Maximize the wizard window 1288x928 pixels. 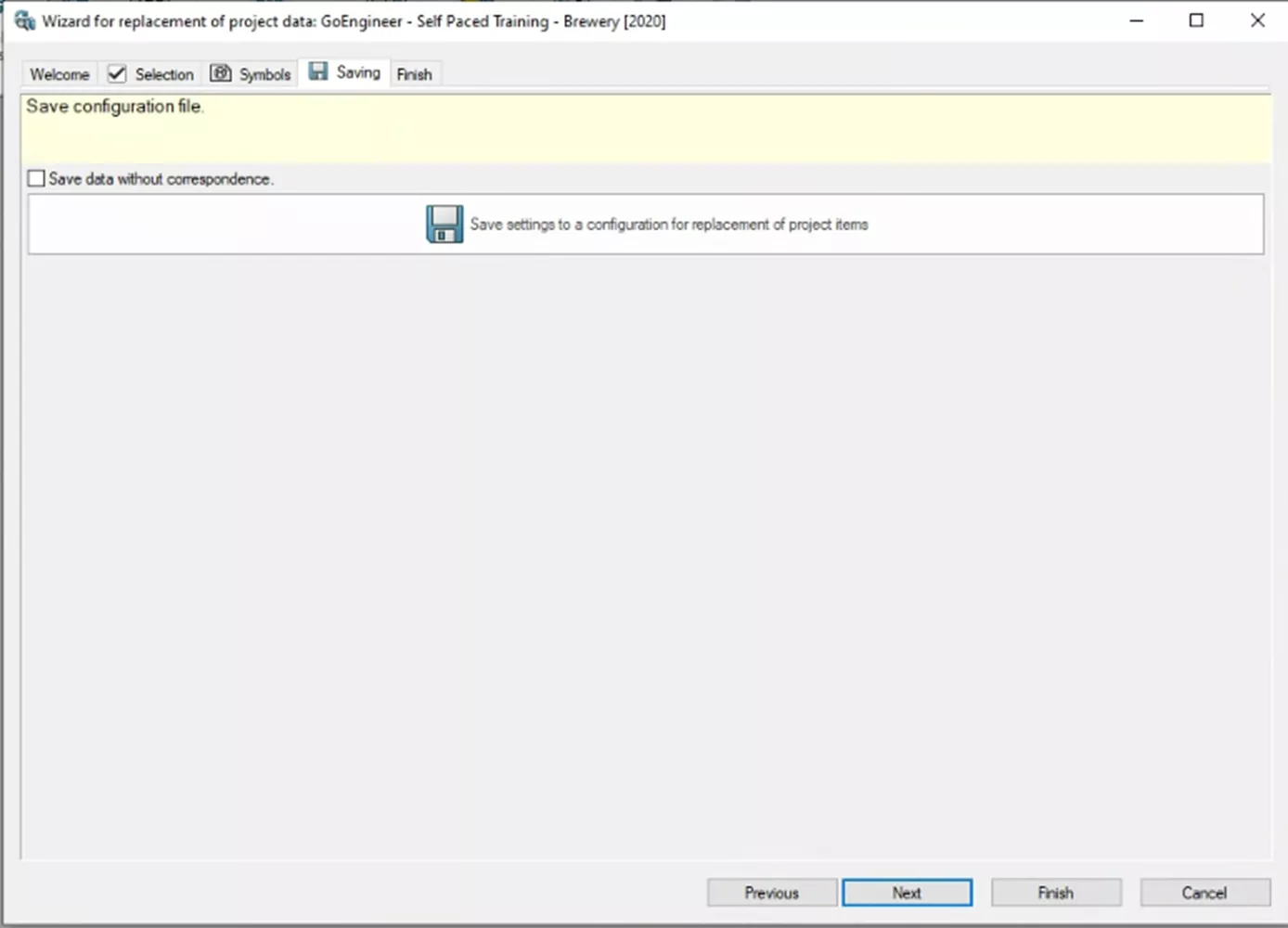click(x=1196, y=20)
